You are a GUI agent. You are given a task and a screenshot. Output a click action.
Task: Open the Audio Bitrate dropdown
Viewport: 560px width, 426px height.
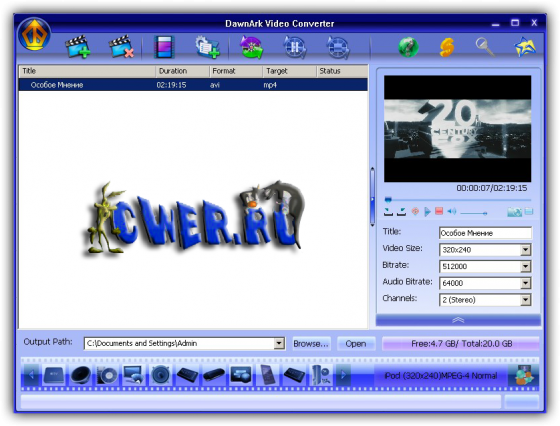[525, 283]
